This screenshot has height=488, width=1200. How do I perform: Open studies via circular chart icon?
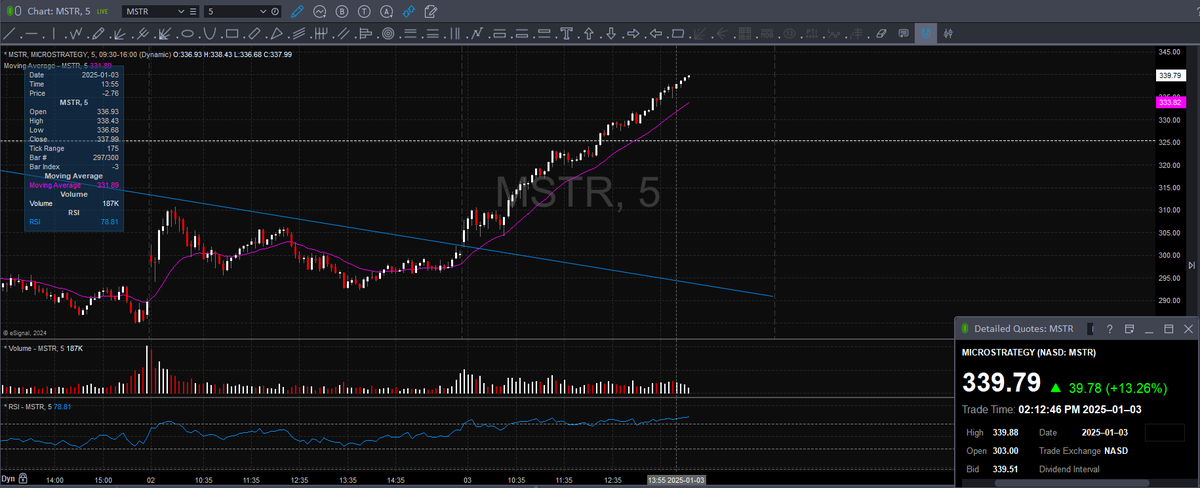pos(320,11)
